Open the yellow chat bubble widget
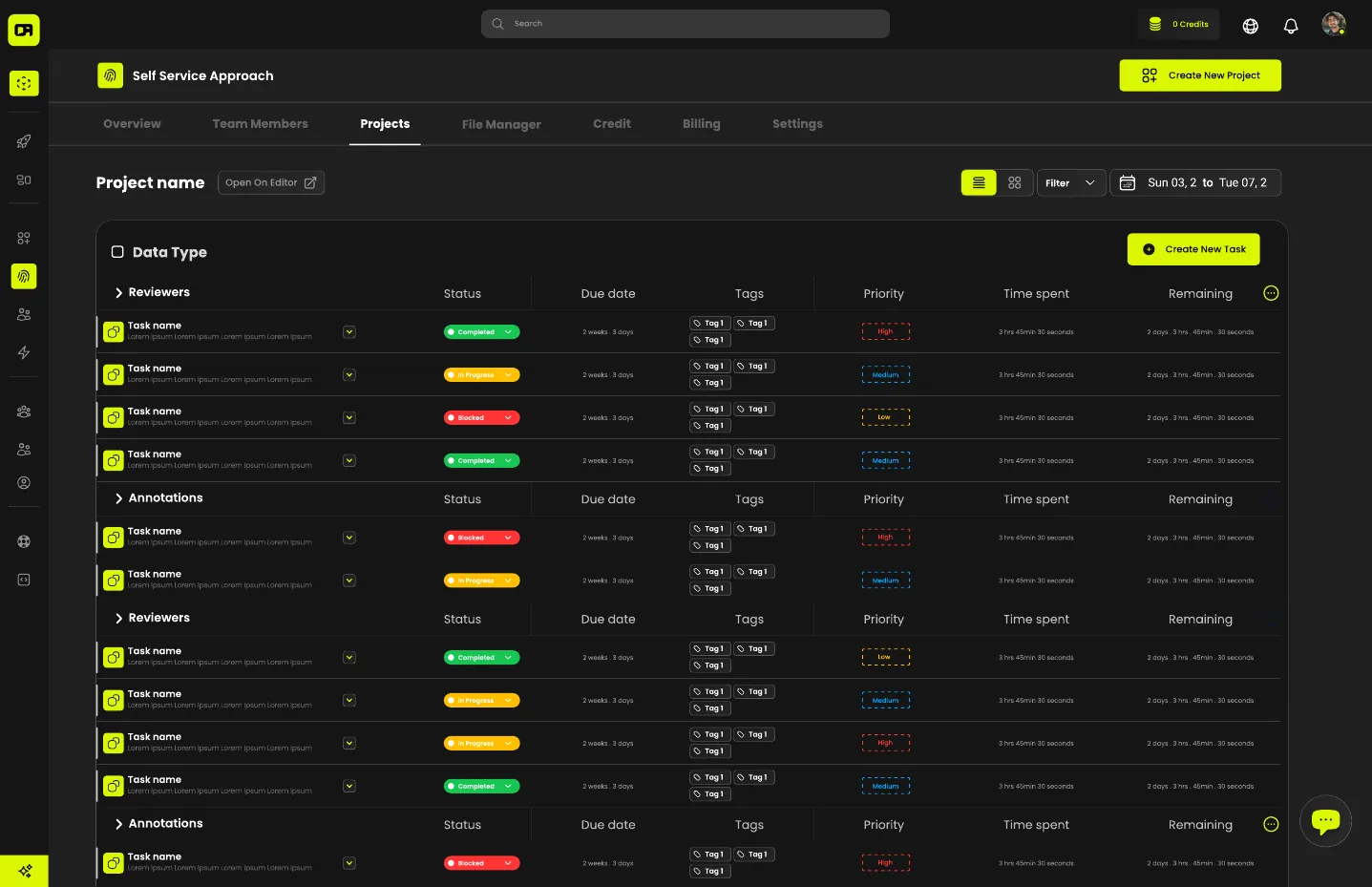Viewport: 1372px width, 887px height. pyautogui.click(x=1325, y=820)
